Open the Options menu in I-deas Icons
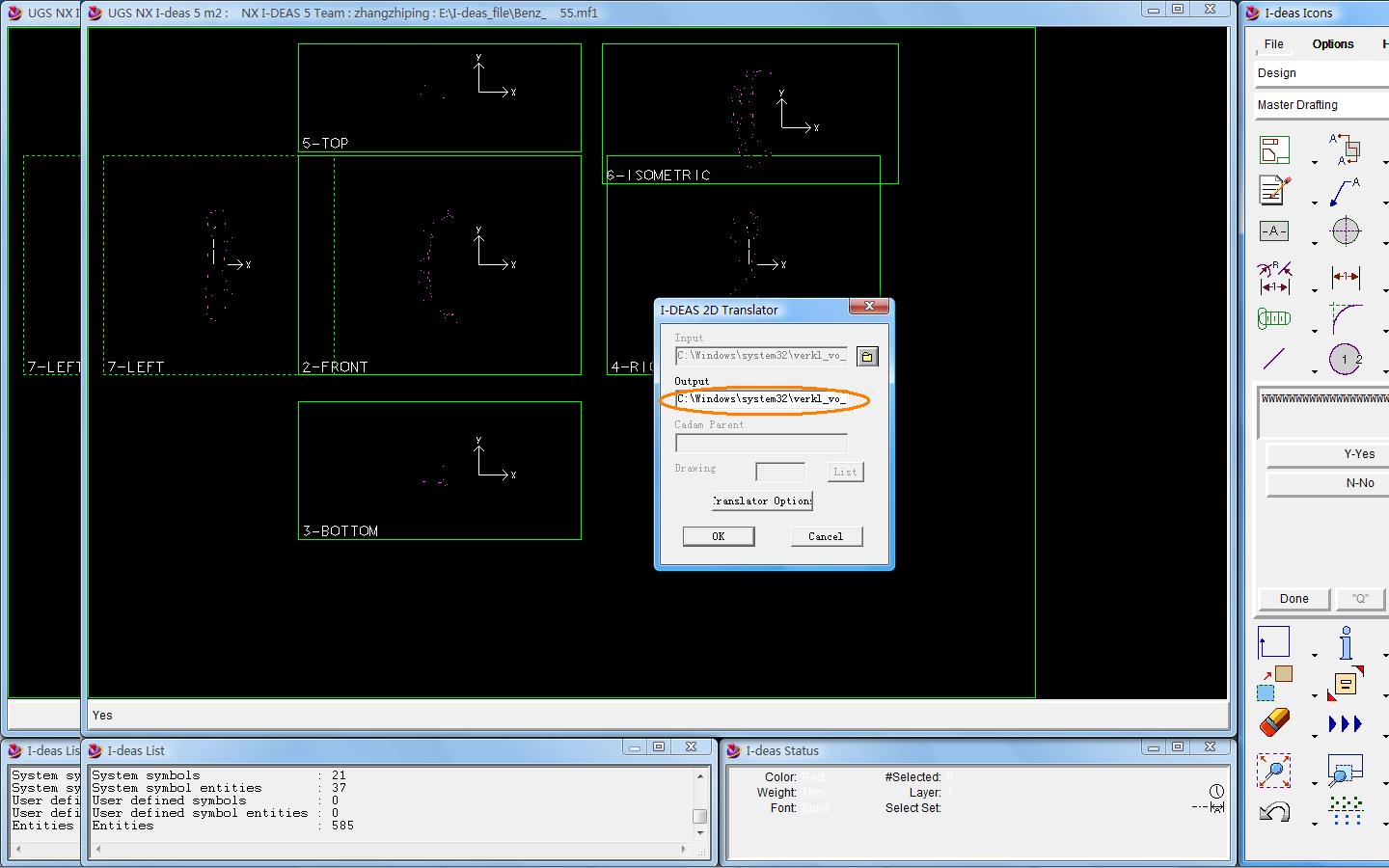Image resolution: width=1389 pixels, height=868 pixels. pos(1333,44)
